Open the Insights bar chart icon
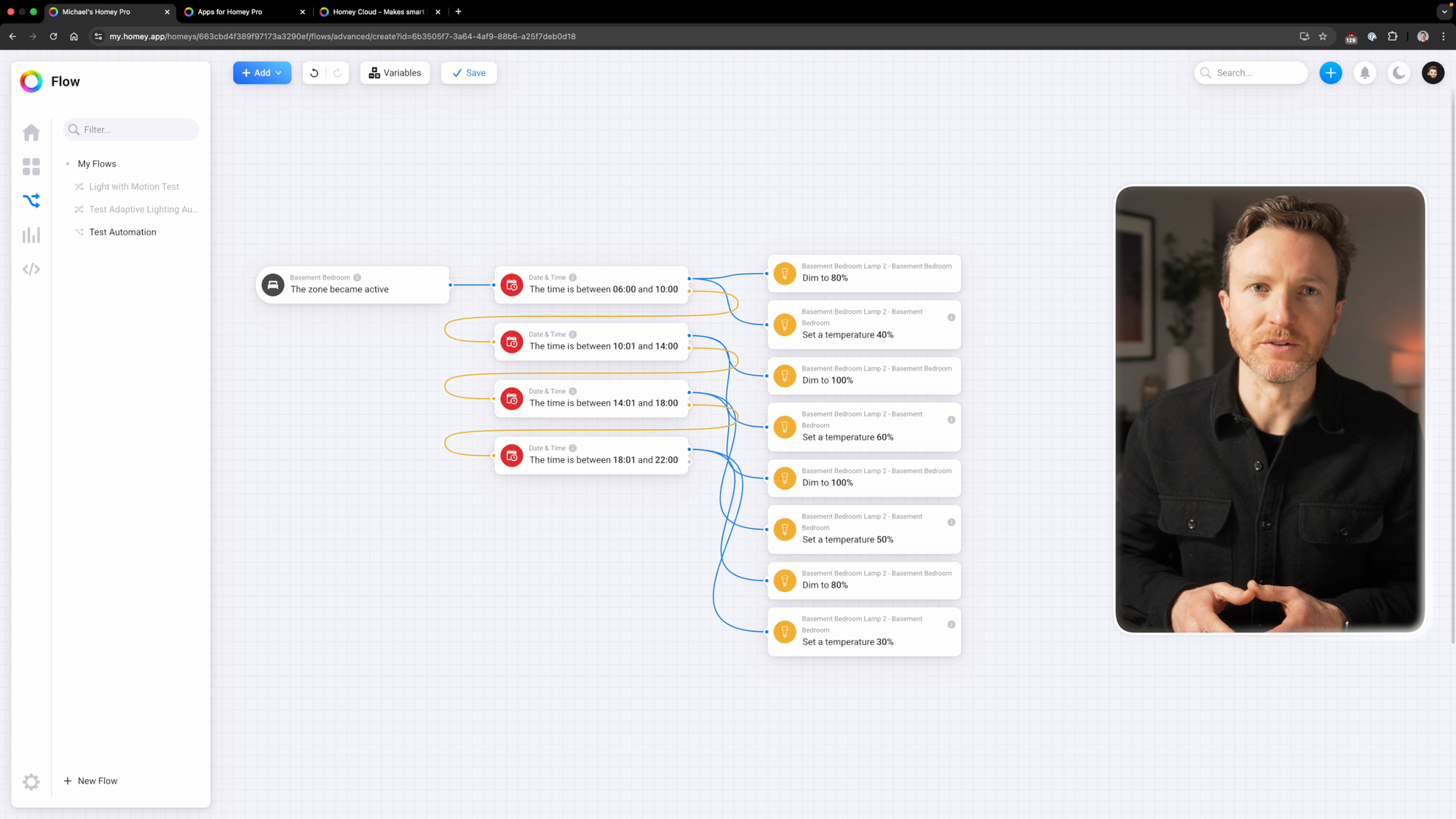 pos(31,235)
